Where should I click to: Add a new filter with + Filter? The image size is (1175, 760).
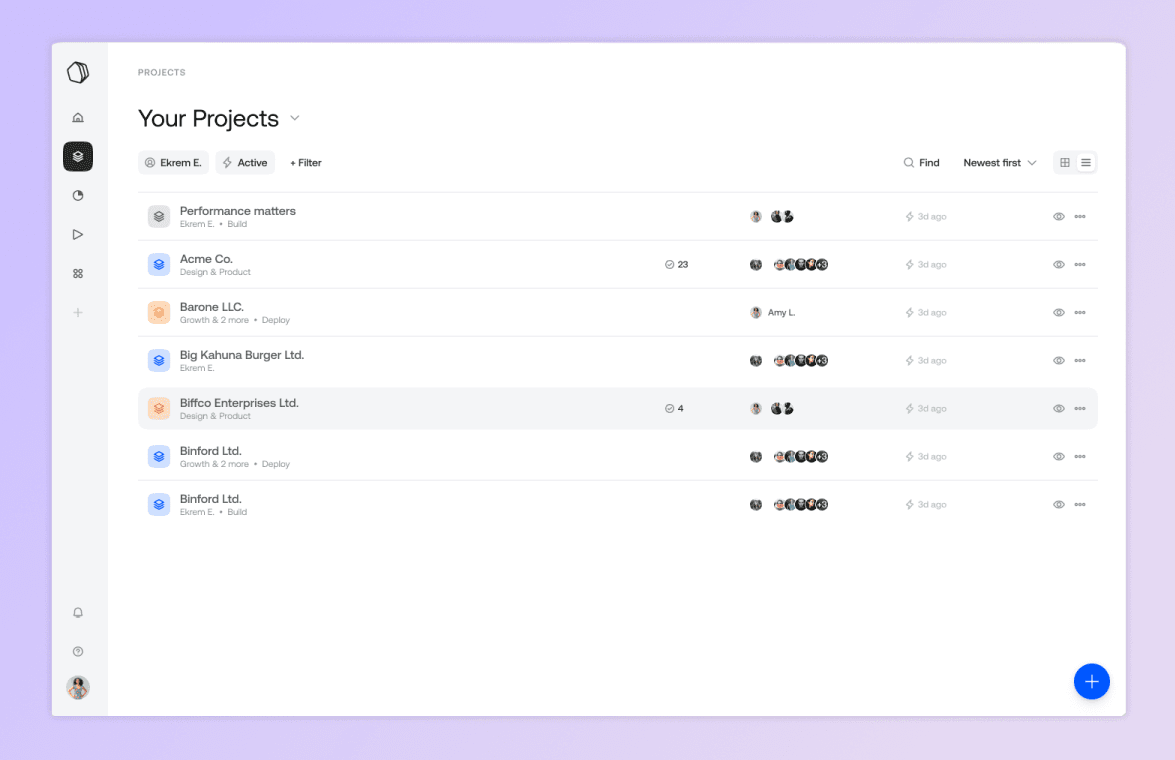tap(306, 163)
